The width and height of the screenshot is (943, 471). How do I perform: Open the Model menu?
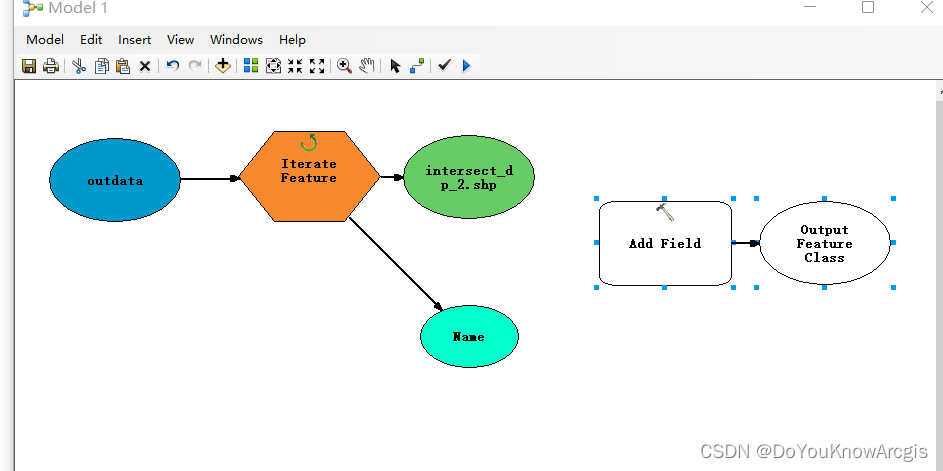(x=45, y=40)
